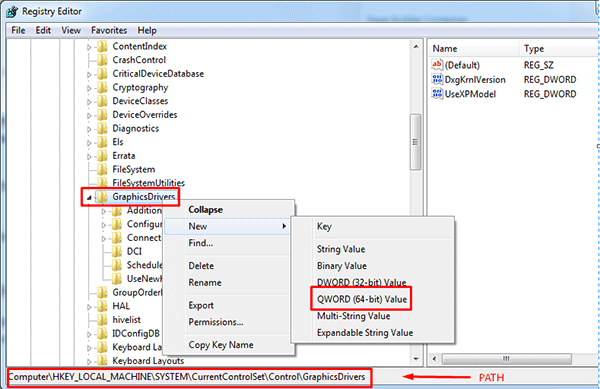This screenshot has height=389, width=600.
Task: Expand the HAL key
Action: 89,307
